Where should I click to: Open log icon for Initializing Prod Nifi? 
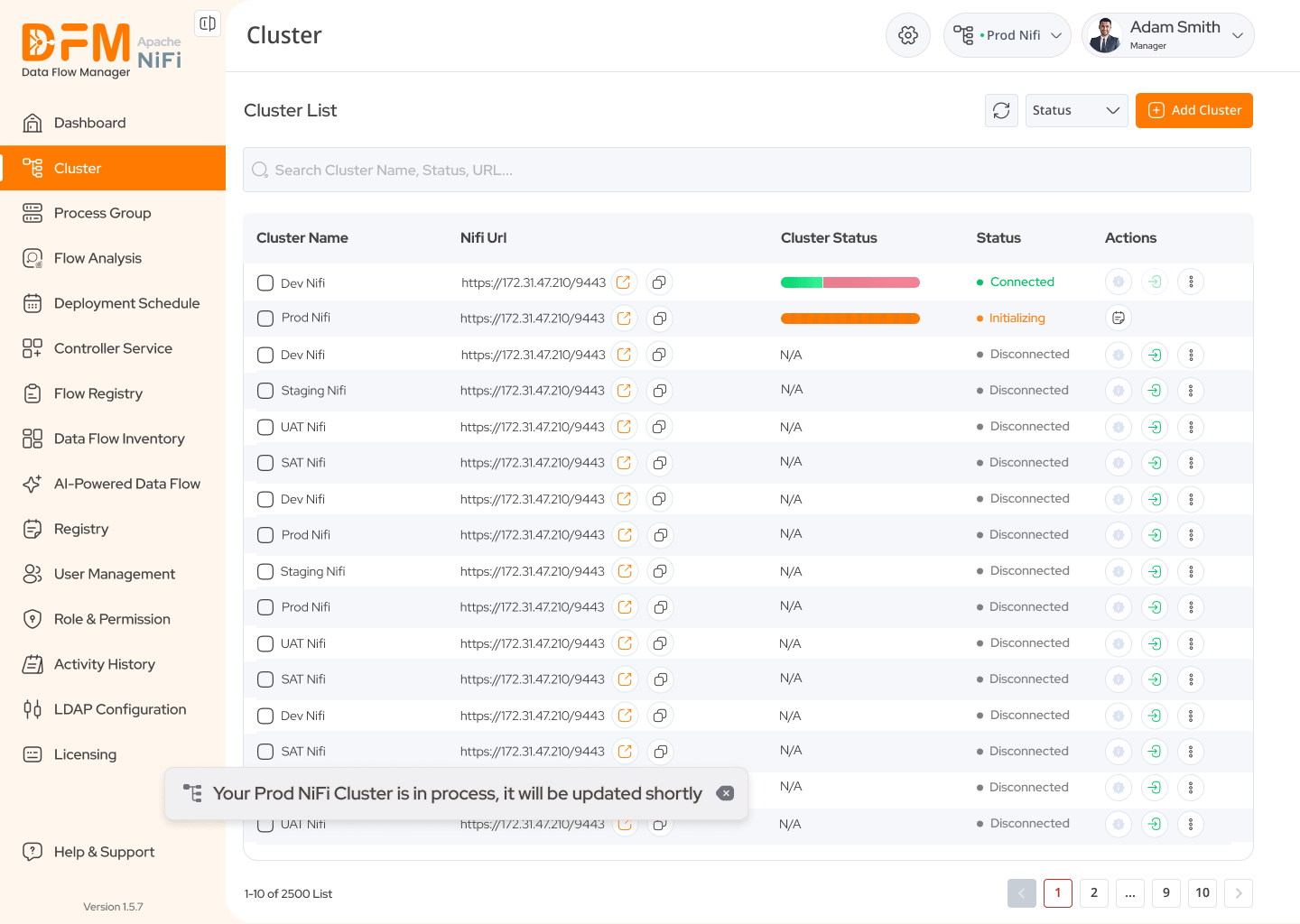[1119, 318]
